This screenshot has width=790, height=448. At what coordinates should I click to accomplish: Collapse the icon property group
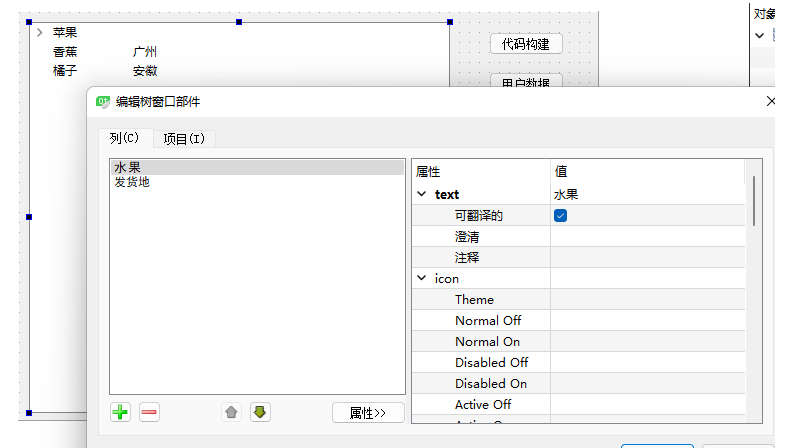pyautogui.click(x=422, y=278)
